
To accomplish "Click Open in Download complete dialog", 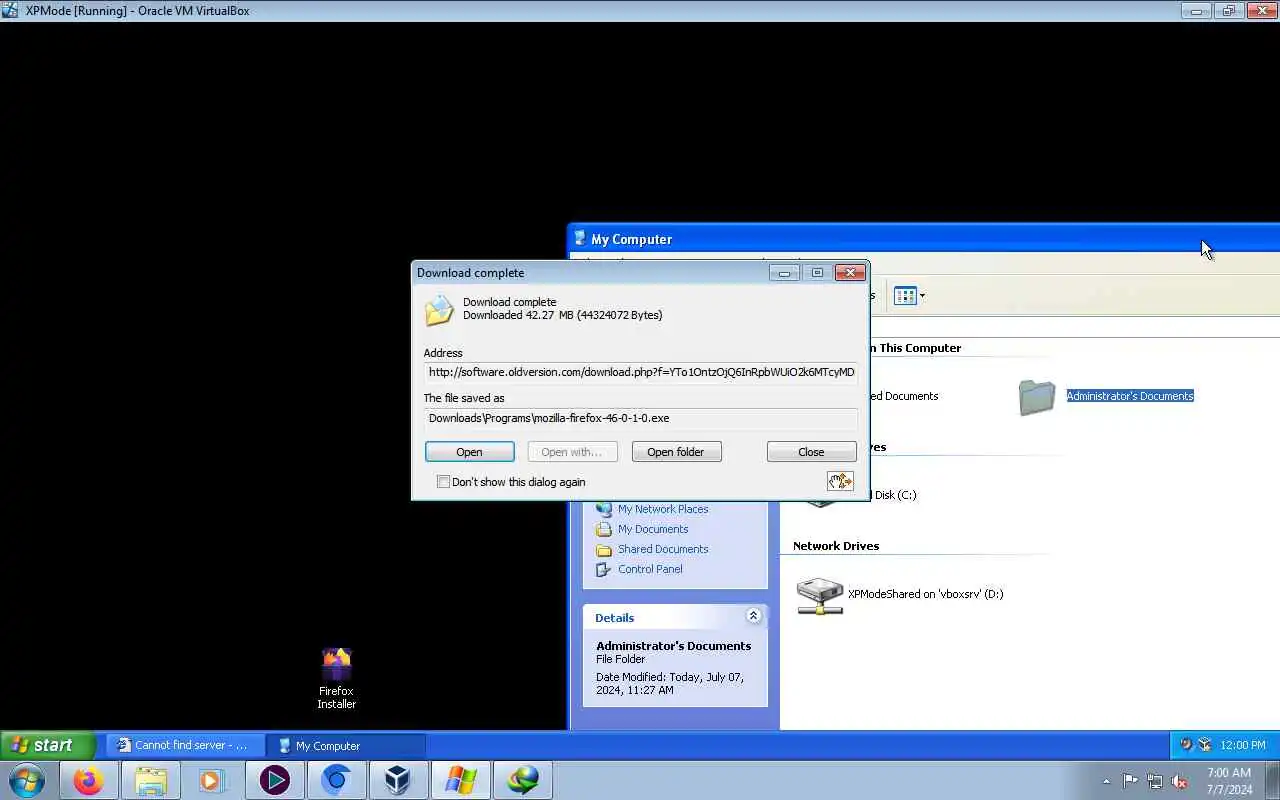I will pos(469,452).
